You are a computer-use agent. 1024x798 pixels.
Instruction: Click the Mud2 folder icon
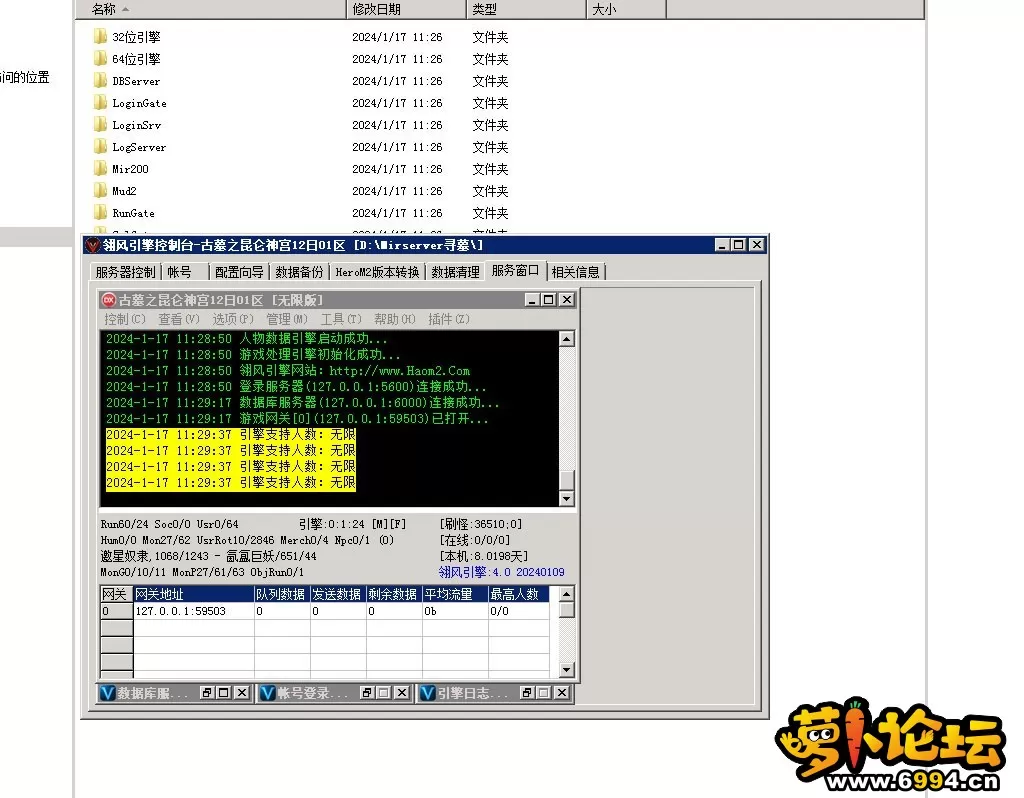(100, 191)
